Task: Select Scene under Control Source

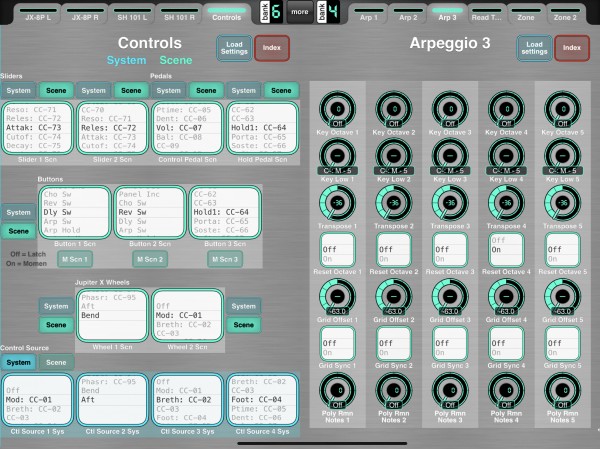Action: point(56,362)
